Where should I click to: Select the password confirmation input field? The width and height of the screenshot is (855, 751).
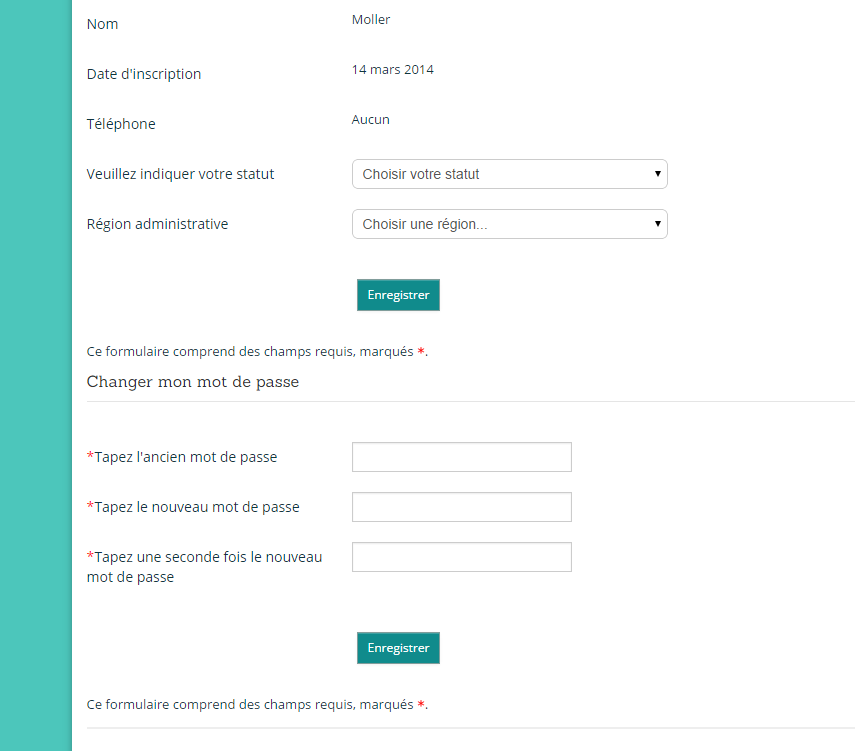461,557
